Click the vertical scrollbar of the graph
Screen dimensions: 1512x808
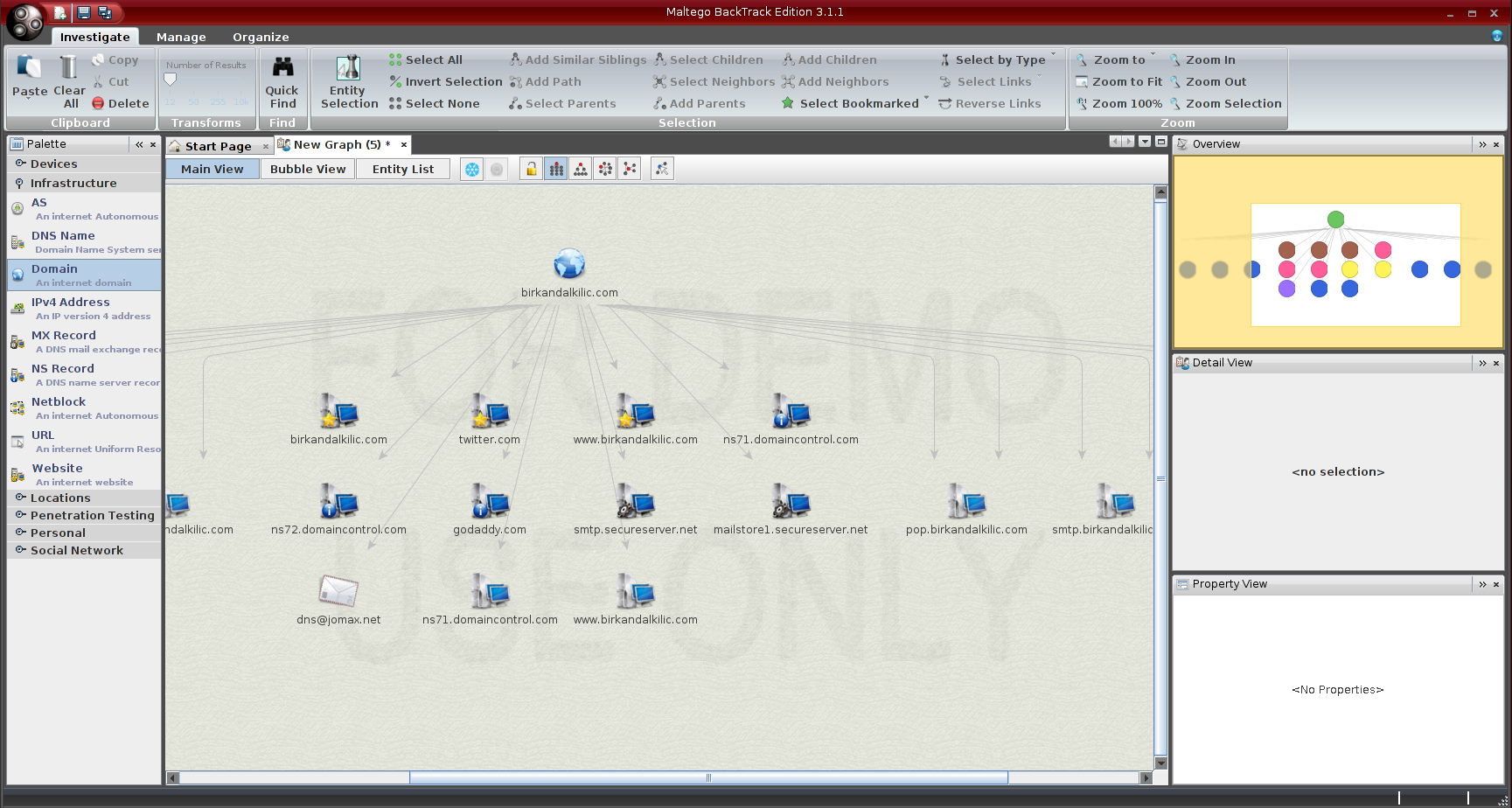click(1161, 477)
